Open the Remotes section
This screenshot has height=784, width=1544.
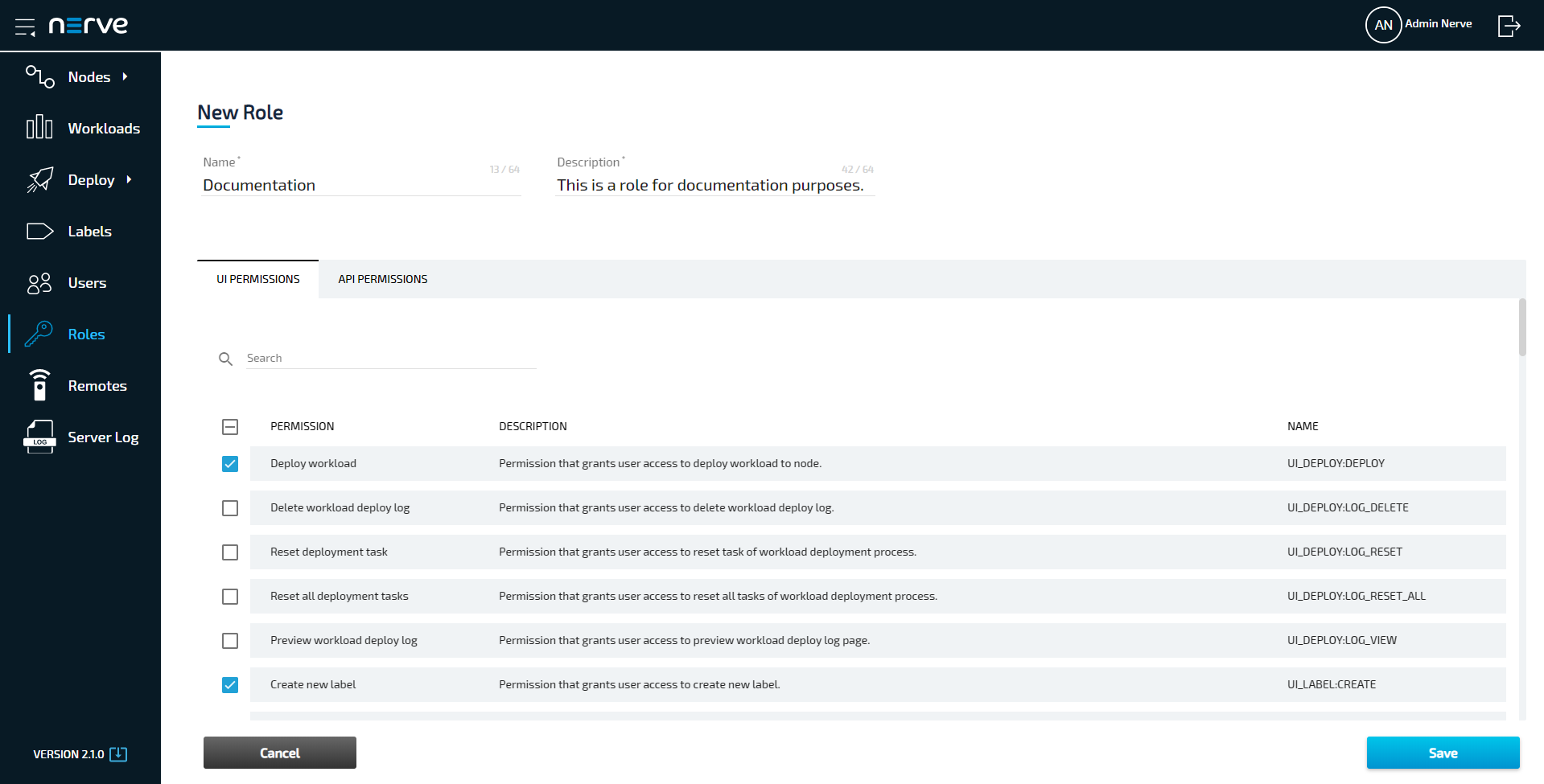click(97, 385)
